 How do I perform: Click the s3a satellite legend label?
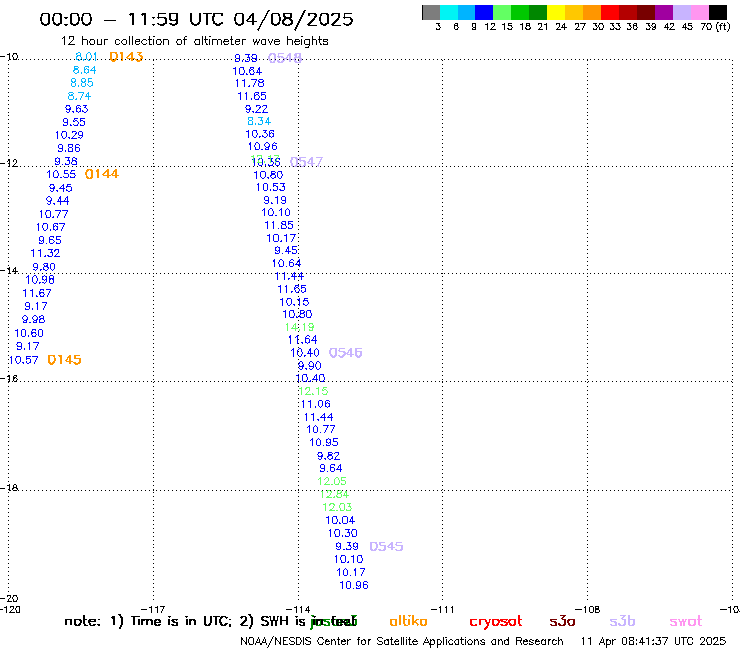click(562, 621)
